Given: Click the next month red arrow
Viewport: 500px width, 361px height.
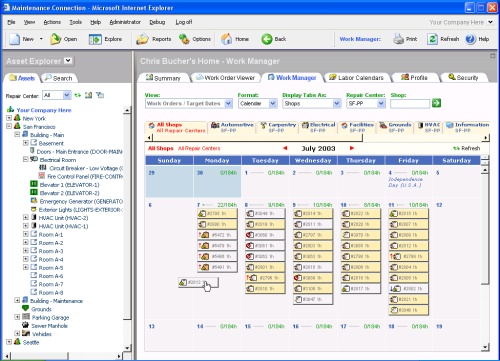Looking at the screenshot, I should pyautogui.click(x=352, y=148).
